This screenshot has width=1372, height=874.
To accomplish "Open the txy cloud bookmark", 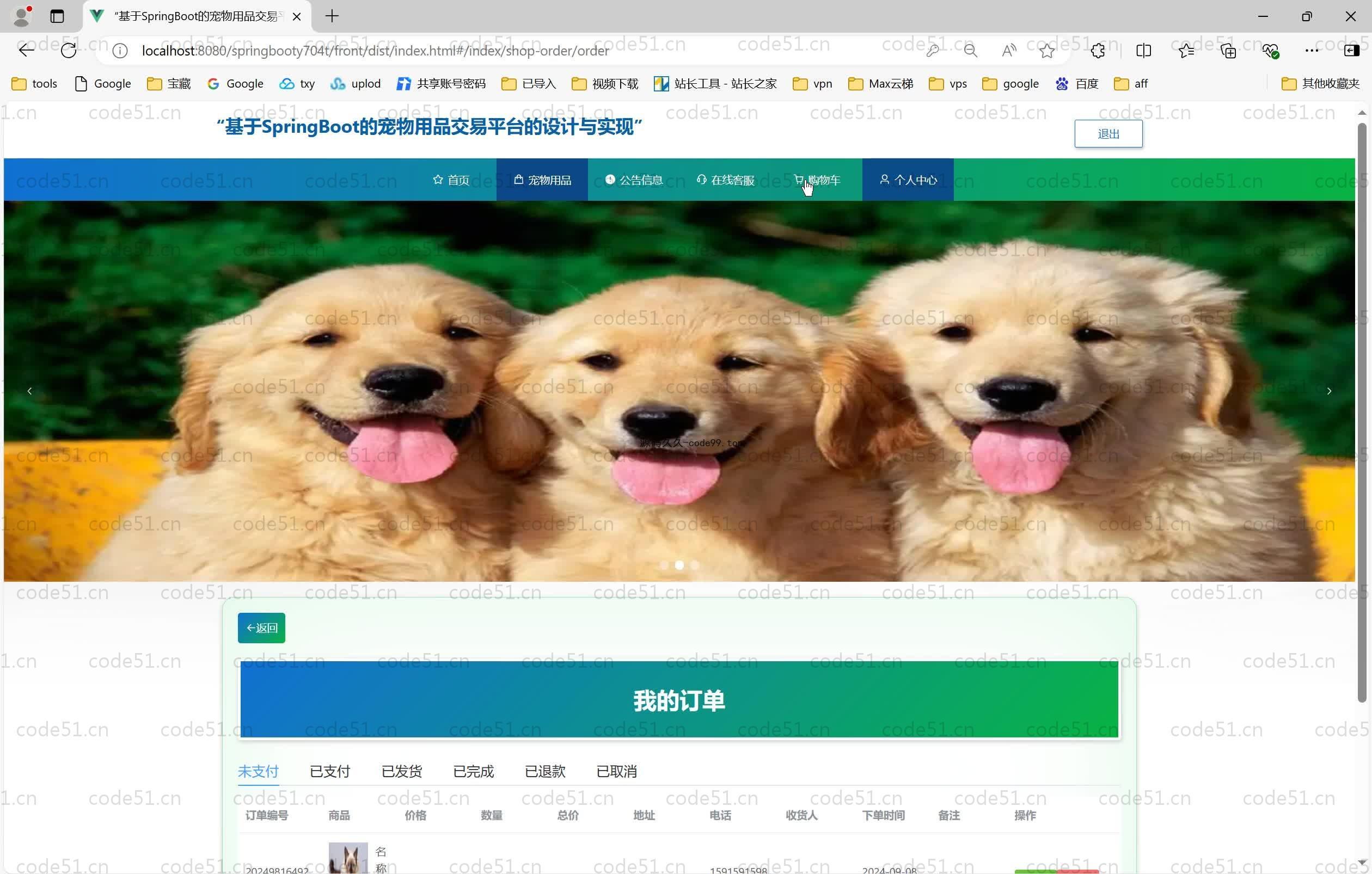I will click(x=297, y=84).
